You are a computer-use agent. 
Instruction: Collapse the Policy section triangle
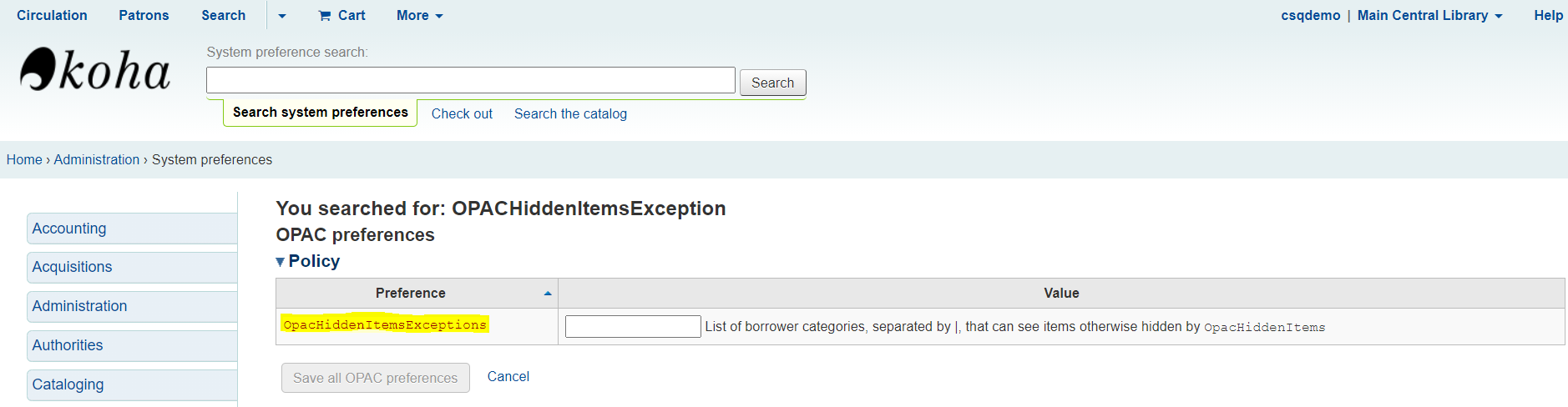(280, 262)
